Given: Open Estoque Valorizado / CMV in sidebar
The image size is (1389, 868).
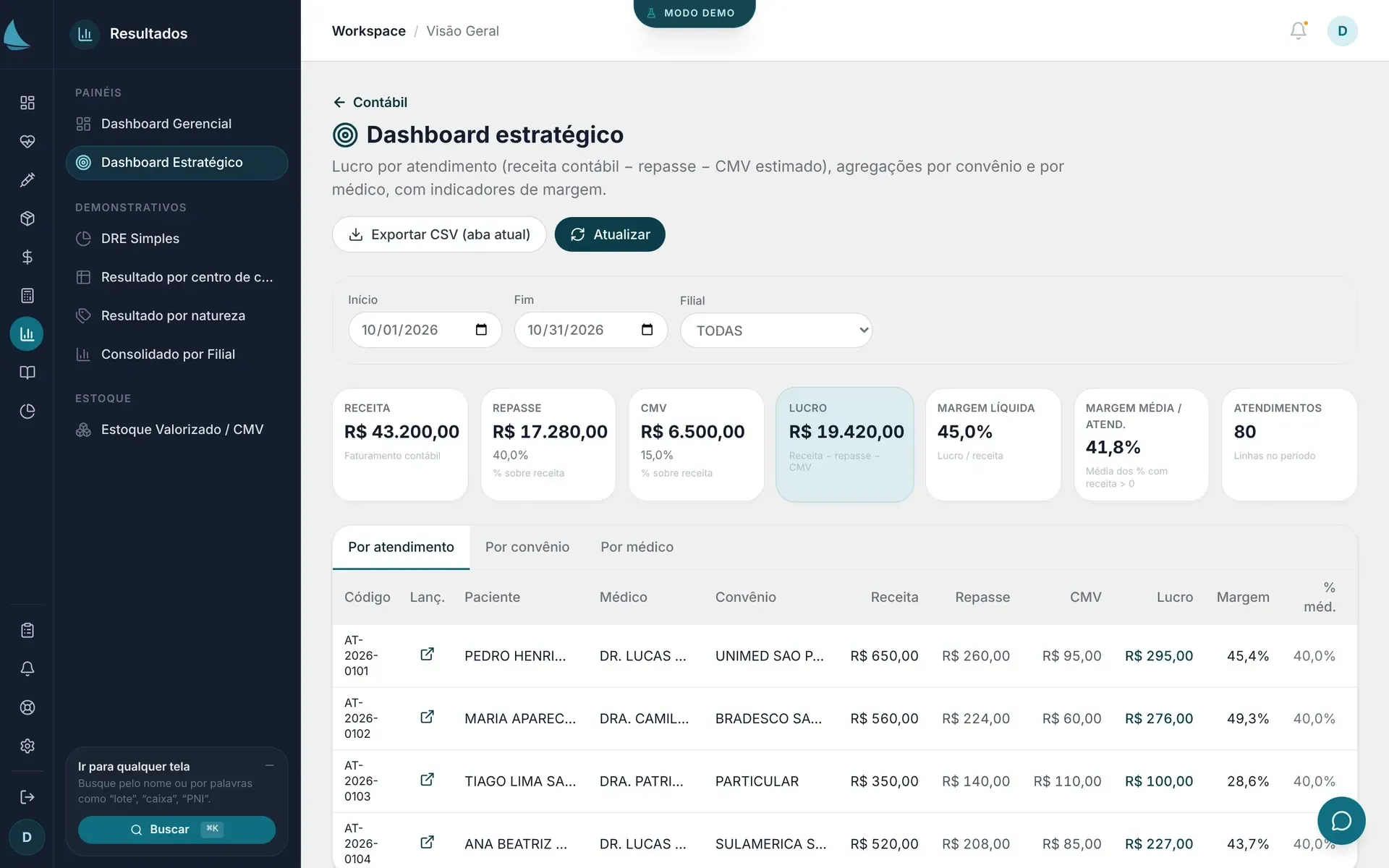Looking at the screenshot, I should pos(177,430).
